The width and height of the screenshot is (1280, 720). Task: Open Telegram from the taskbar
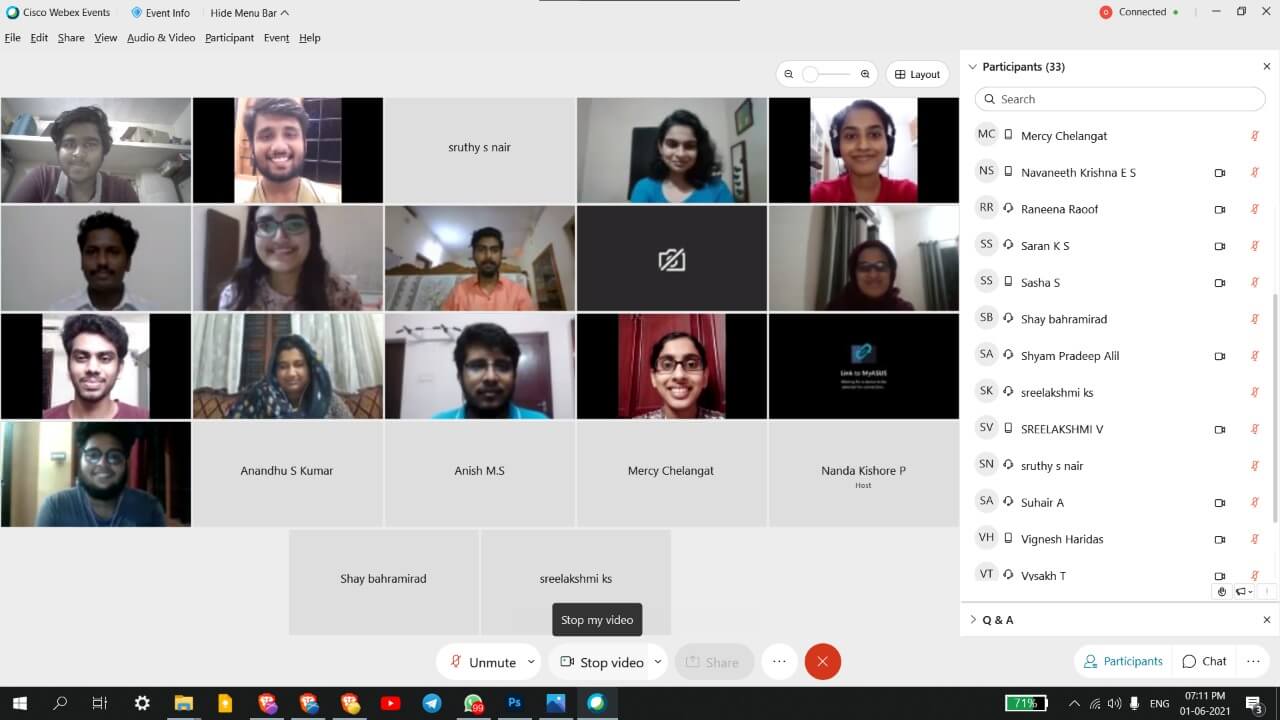click(x=431, y=703)
